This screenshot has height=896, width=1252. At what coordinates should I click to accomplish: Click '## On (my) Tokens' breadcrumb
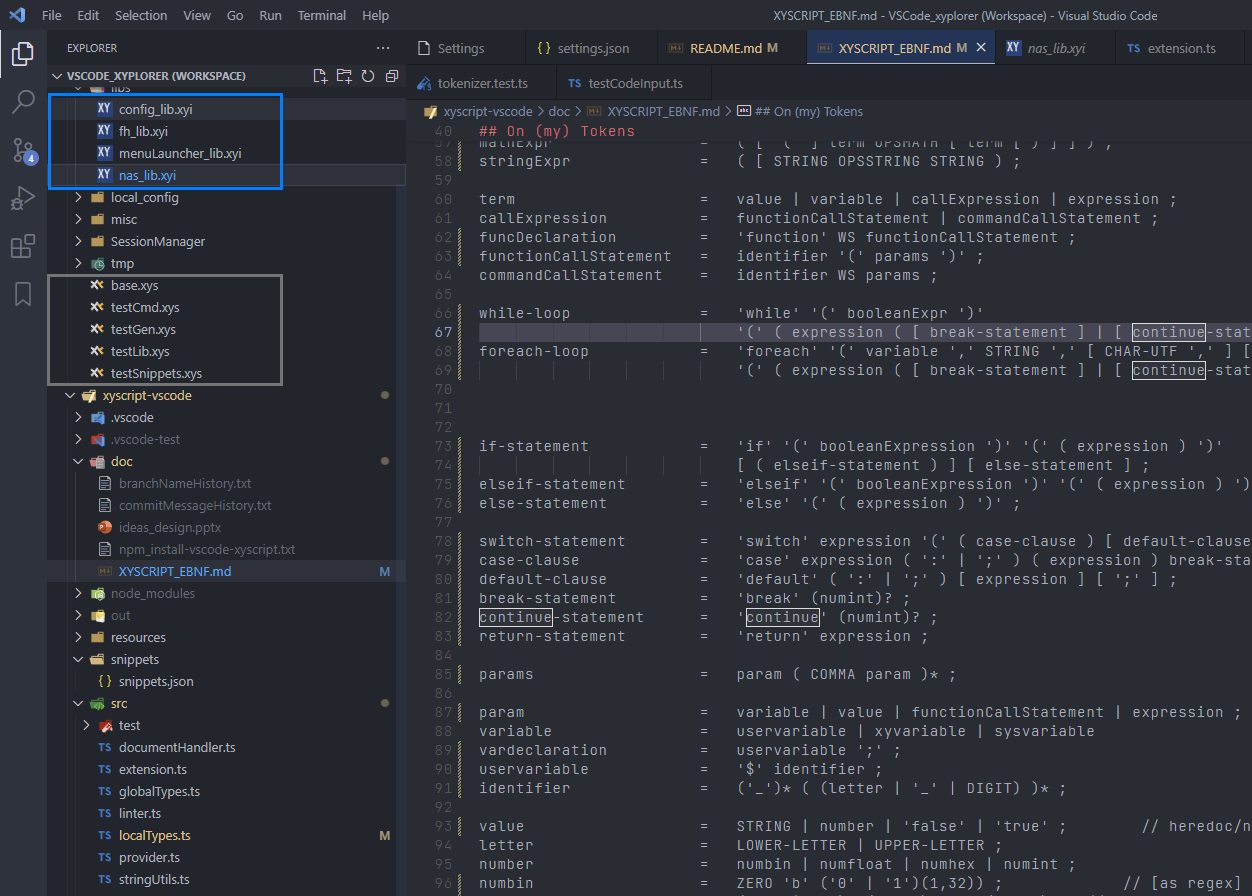click(x=808, y=111)
